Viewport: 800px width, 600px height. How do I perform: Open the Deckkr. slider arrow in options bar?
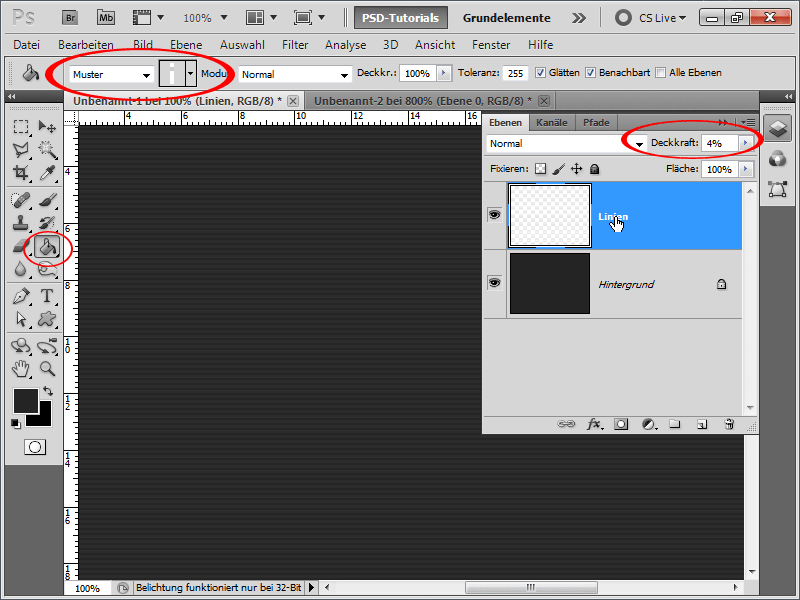tap(443, 73)
